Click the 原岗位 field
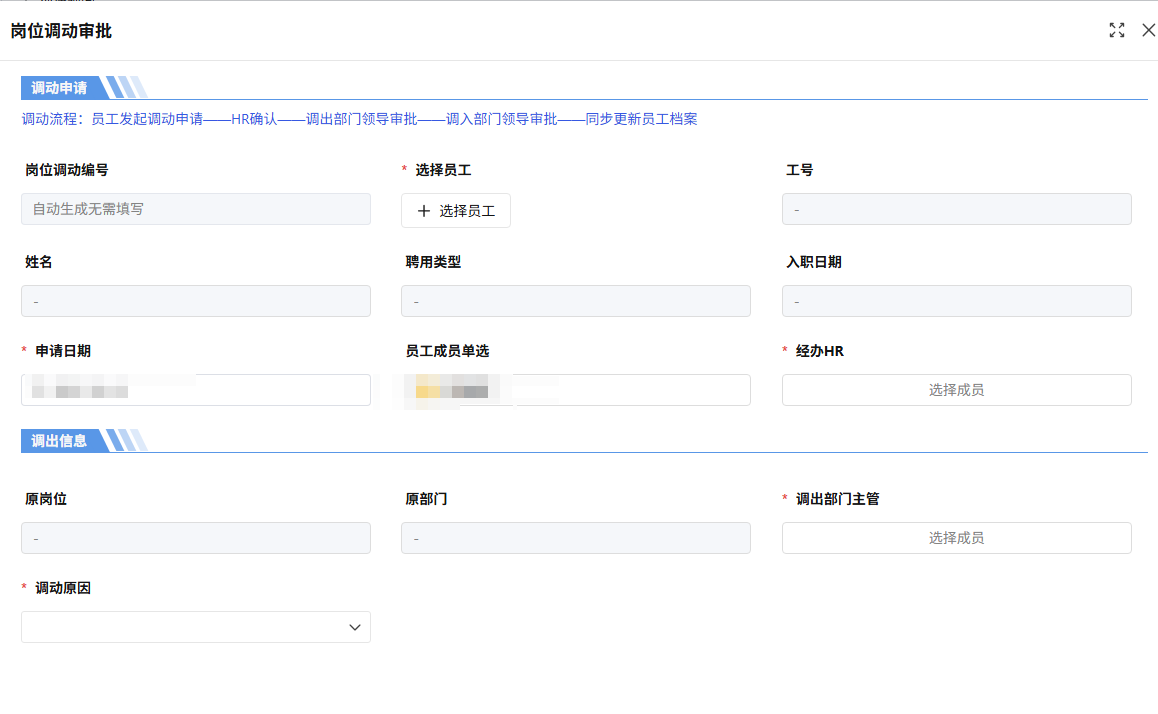Viewport: 1158px width, 714px height. pos(195,537)
